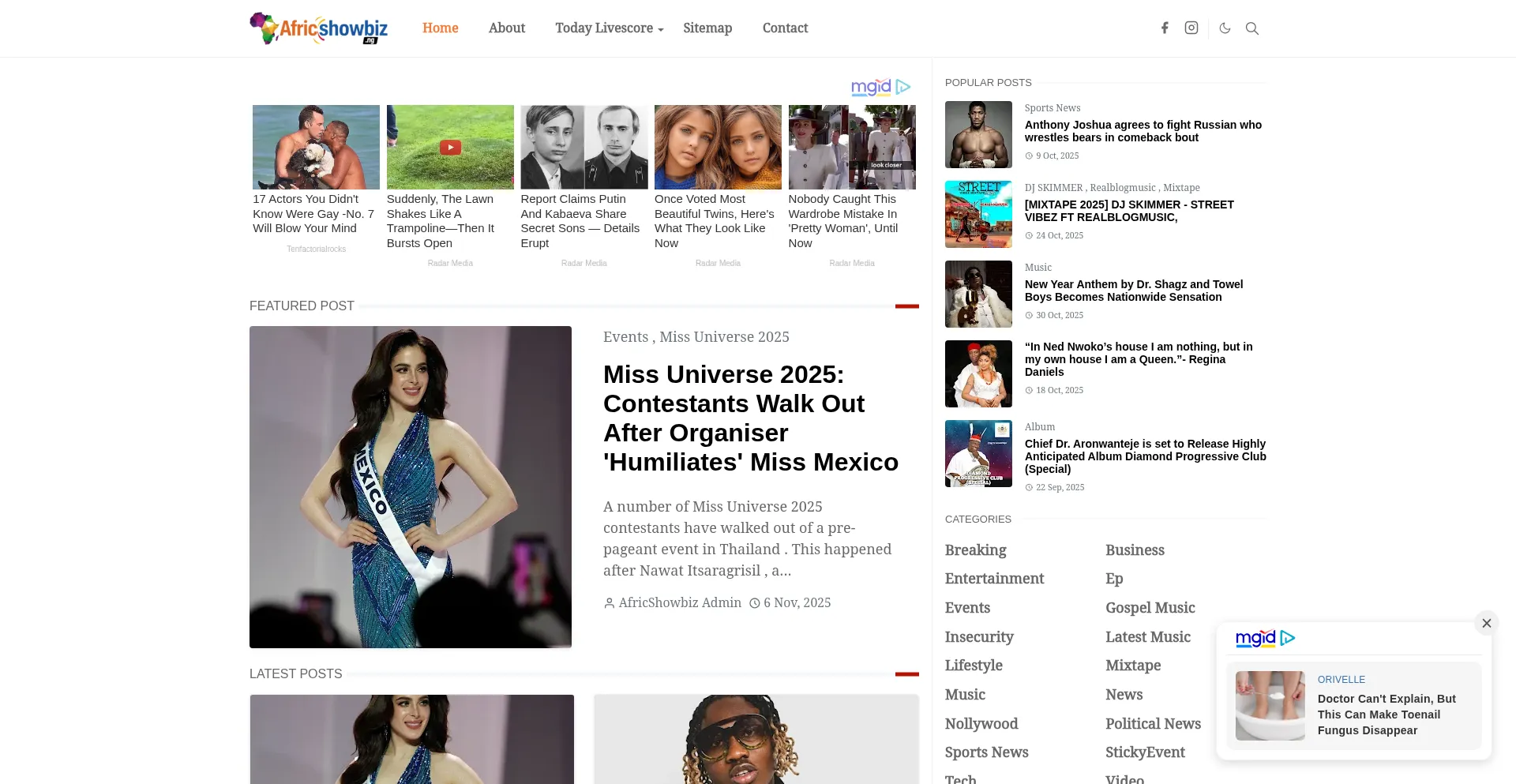The image size is (1516, 784).
Task: Select the Contact menu item
Action: pos(785,28)
